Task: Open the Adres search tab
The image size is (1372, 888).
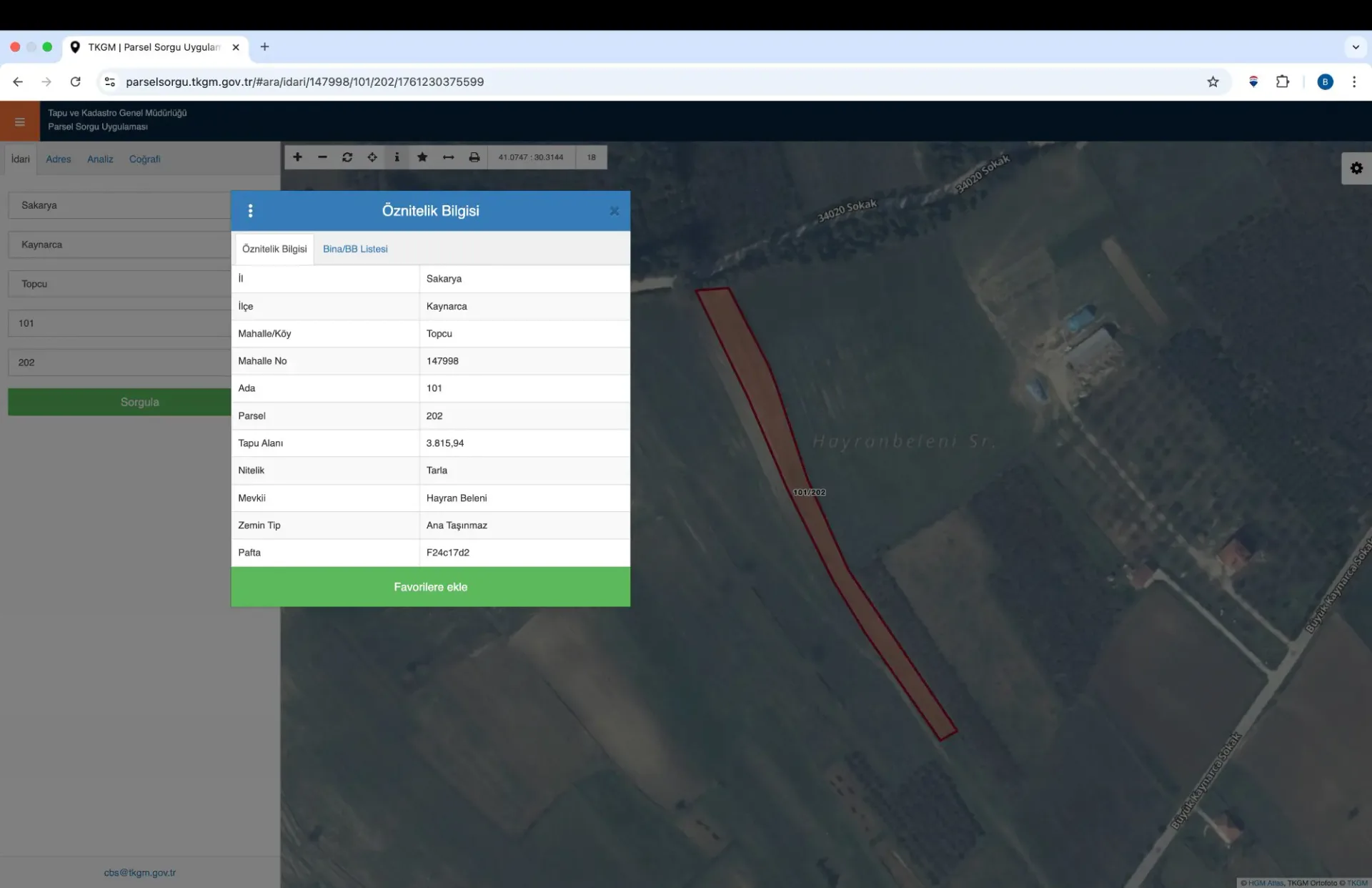Action: [59, 159]
